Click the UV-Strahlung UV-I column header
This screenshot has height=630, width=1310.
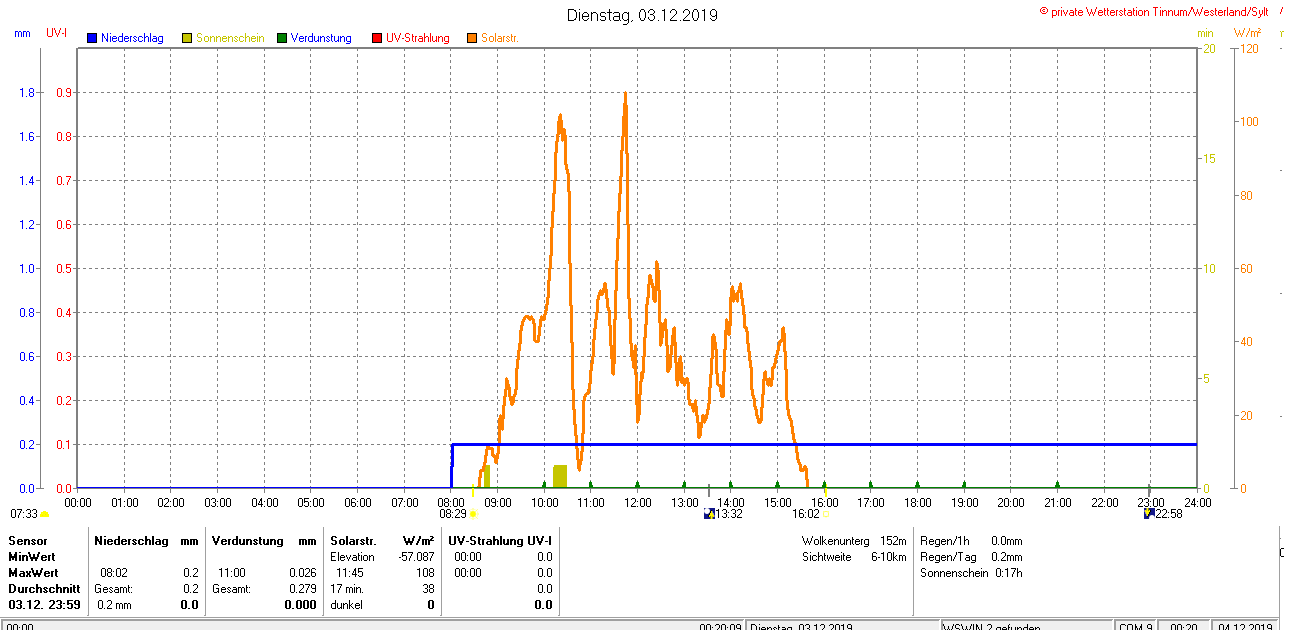coord(501,541)
